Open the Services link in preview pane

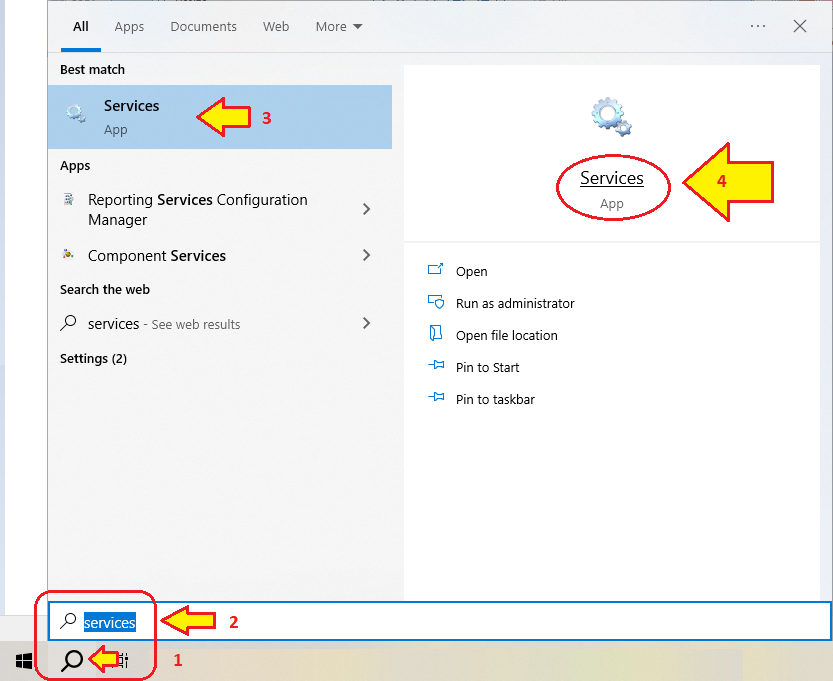[x=611, y=178]
